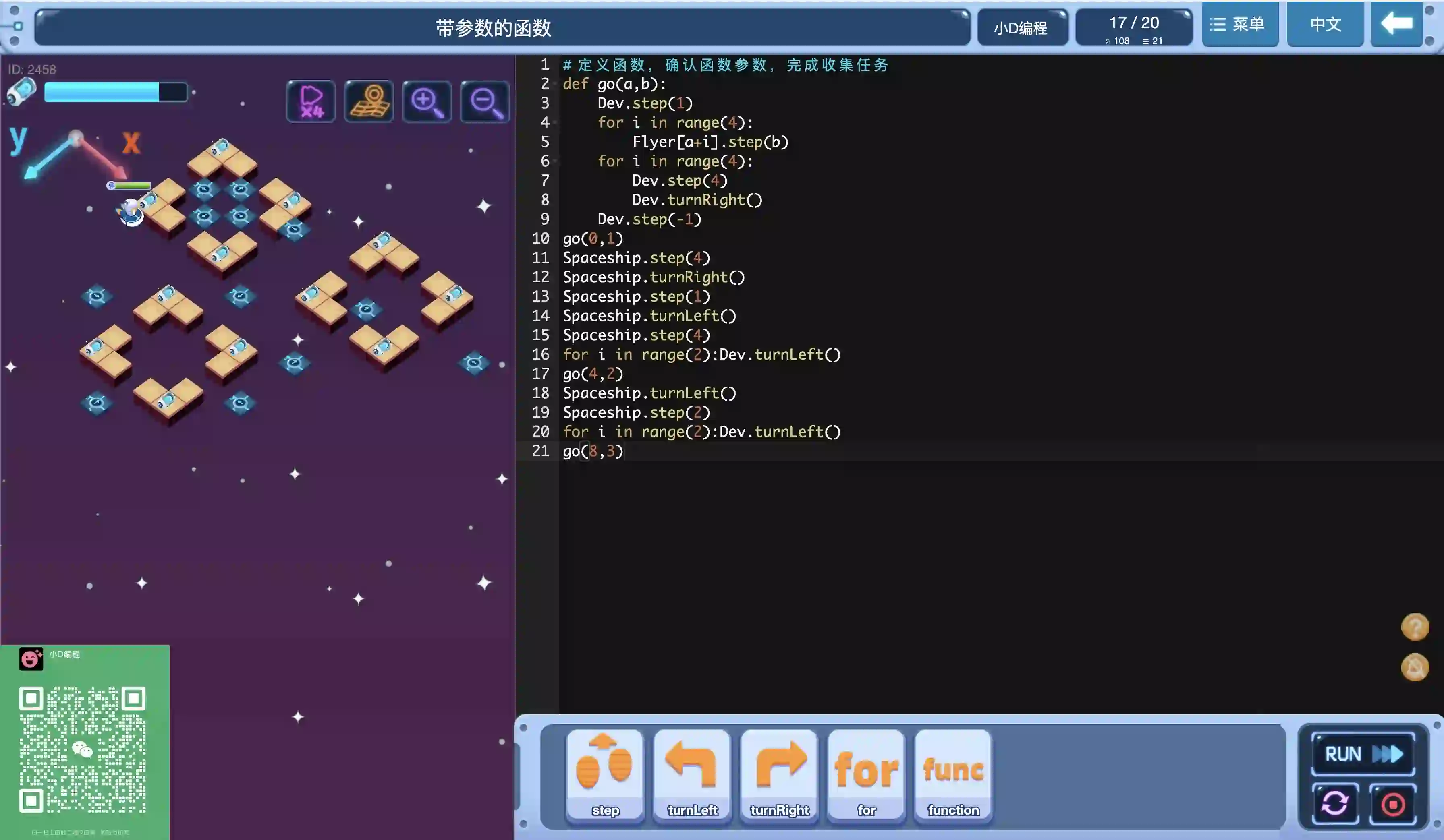Switch language with 中文 button

[x=1325, y=24]
